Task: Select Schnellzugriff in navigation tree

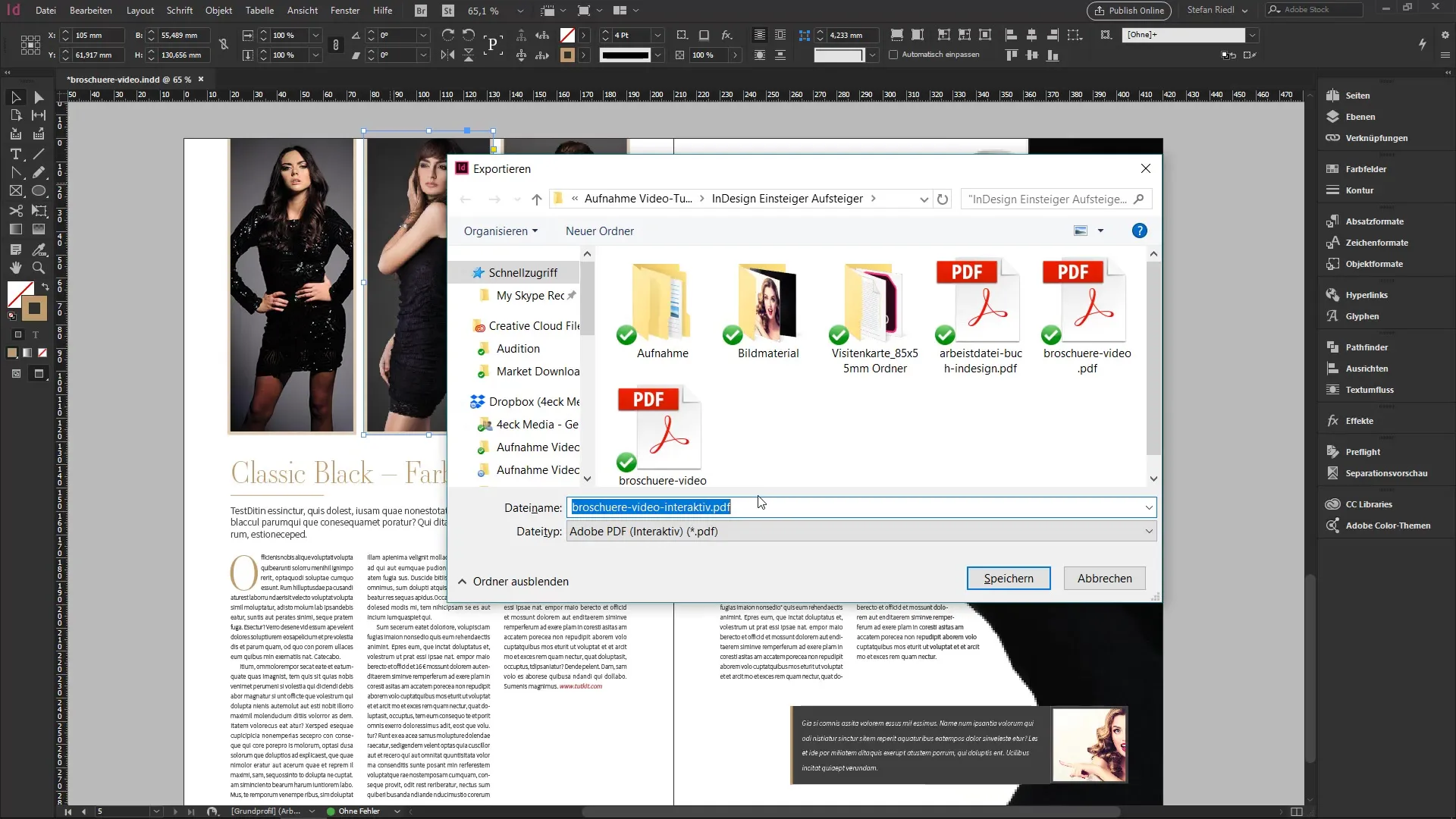Action: coord(522,273)
